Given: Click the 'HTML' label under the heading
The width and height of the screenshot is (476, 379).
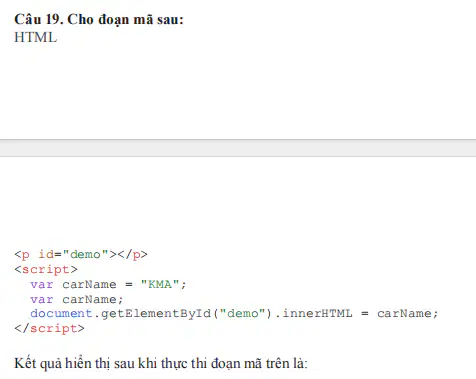Looking at the screenshot, I should (36, 37).
